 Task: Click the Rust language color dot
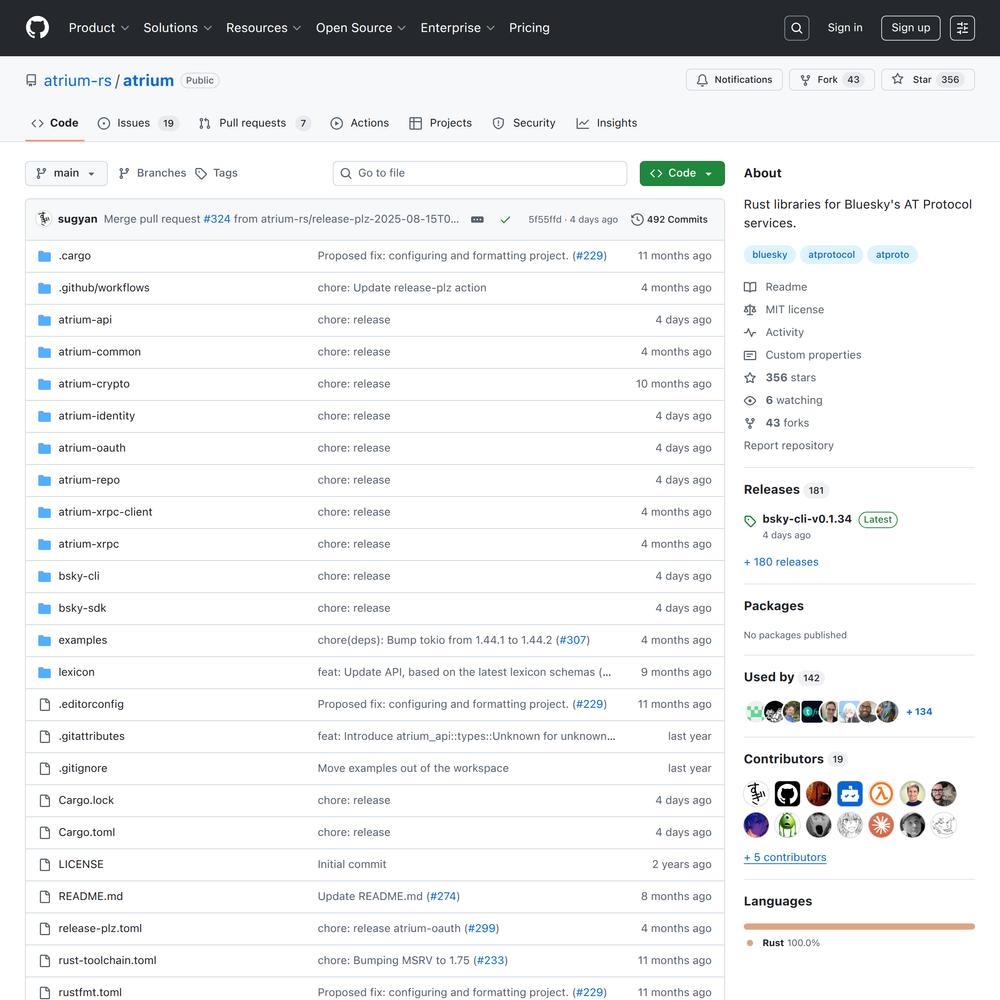[750, 943]
